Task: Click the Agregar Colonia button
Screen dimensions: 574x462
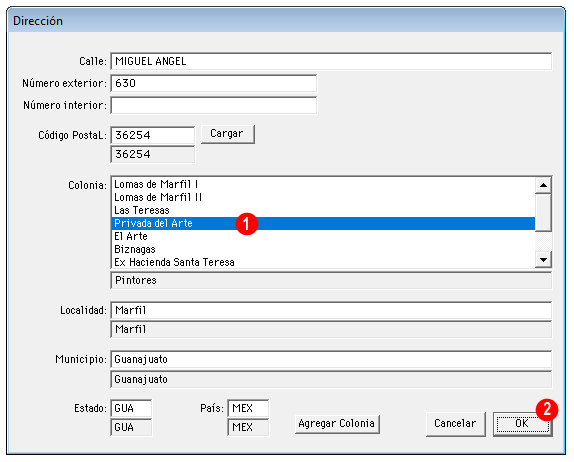Action: (337, 424)
